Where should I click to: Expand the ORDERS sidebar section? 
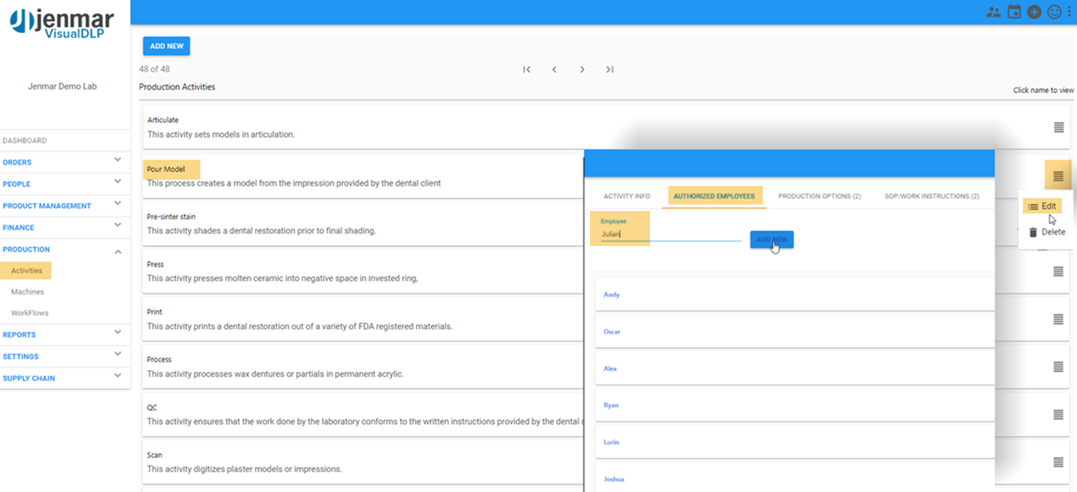pos(117,159)
